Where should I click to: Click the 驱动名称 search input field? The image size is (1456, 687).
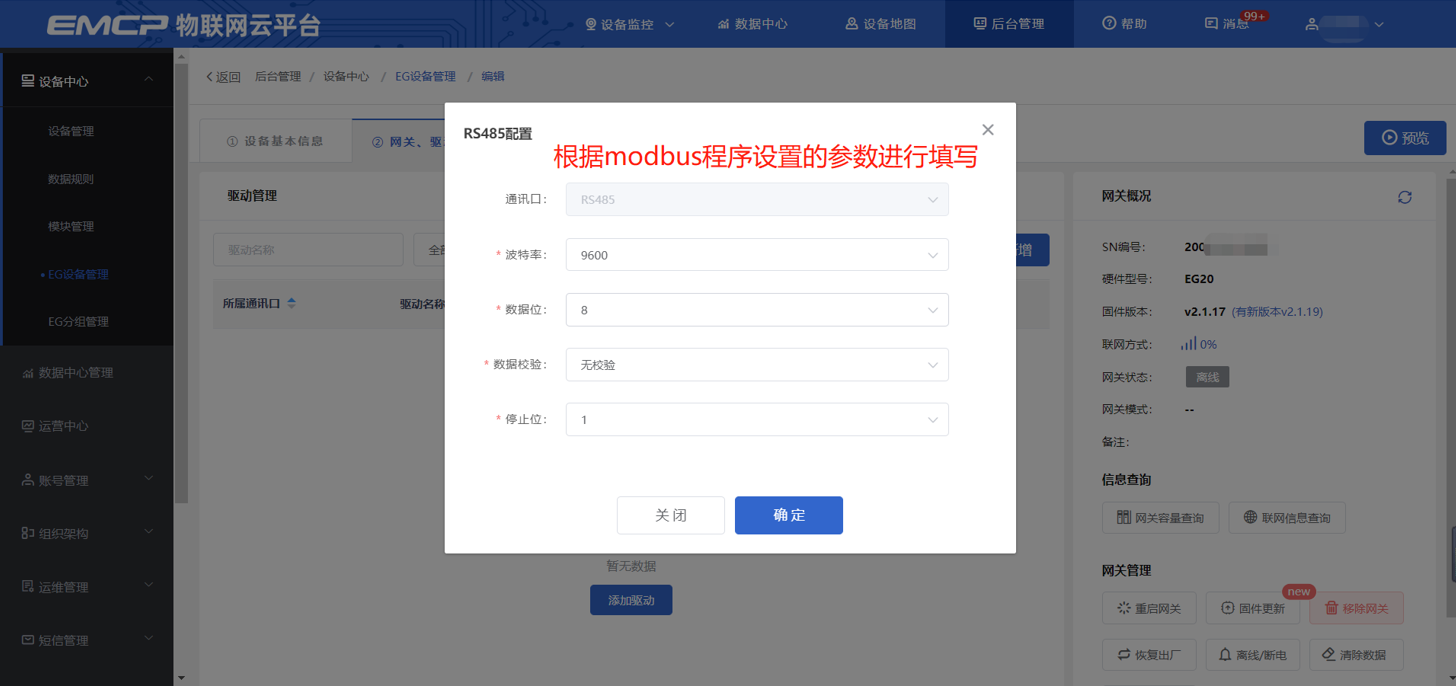(x=308, y=250)
